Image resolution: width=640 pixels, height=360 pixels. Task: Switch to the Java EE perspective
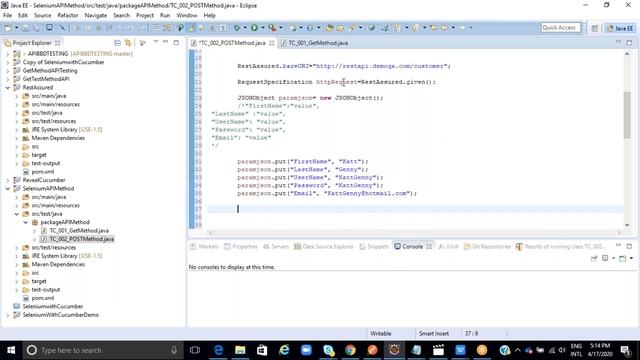(620, 28)
